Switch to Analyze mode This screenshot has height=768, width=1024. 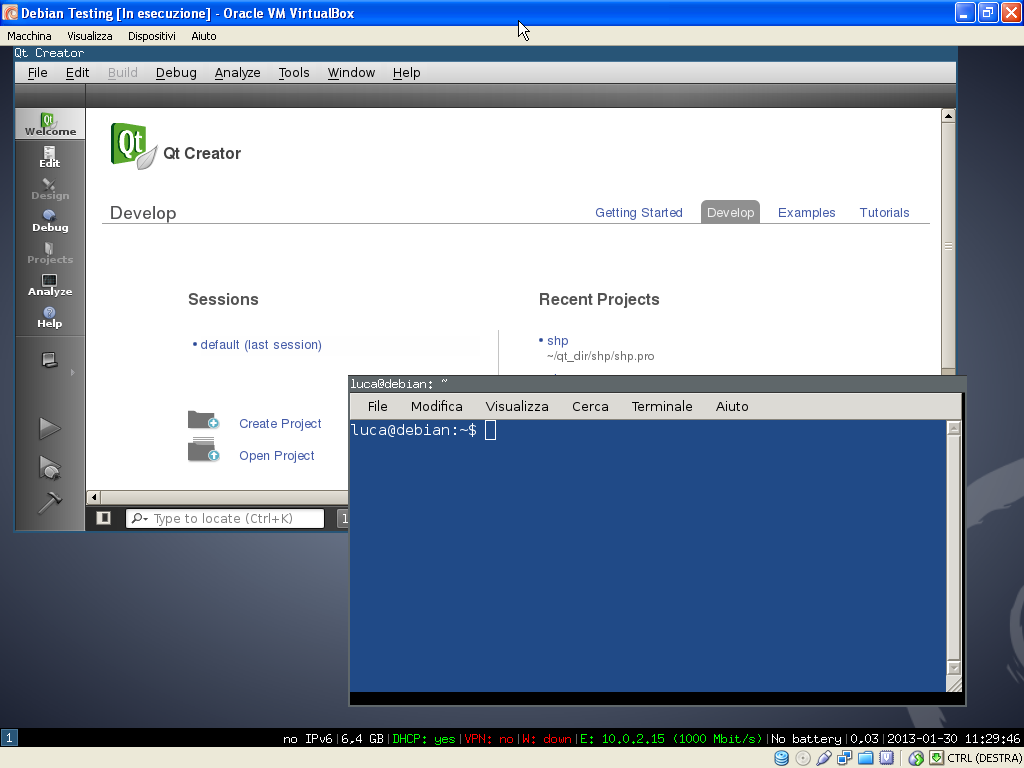tap(49, 284)
